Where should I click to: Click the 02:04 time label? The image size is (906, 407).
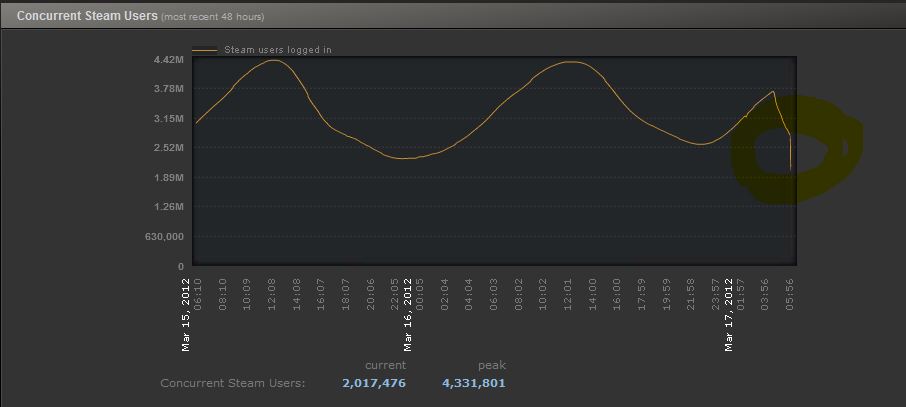tap(444, 295)
